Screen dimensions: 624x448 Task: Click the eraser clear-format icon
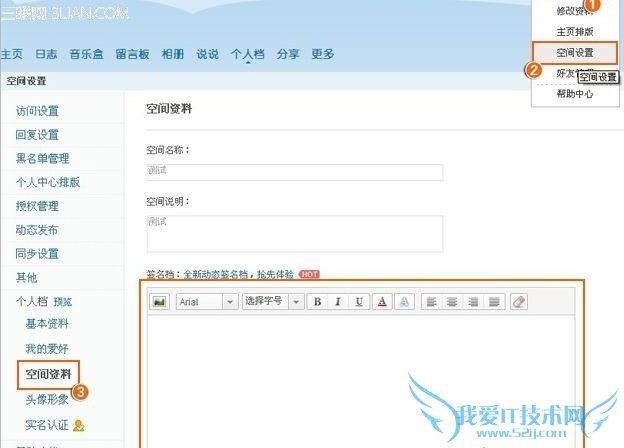tap(519, 302)
